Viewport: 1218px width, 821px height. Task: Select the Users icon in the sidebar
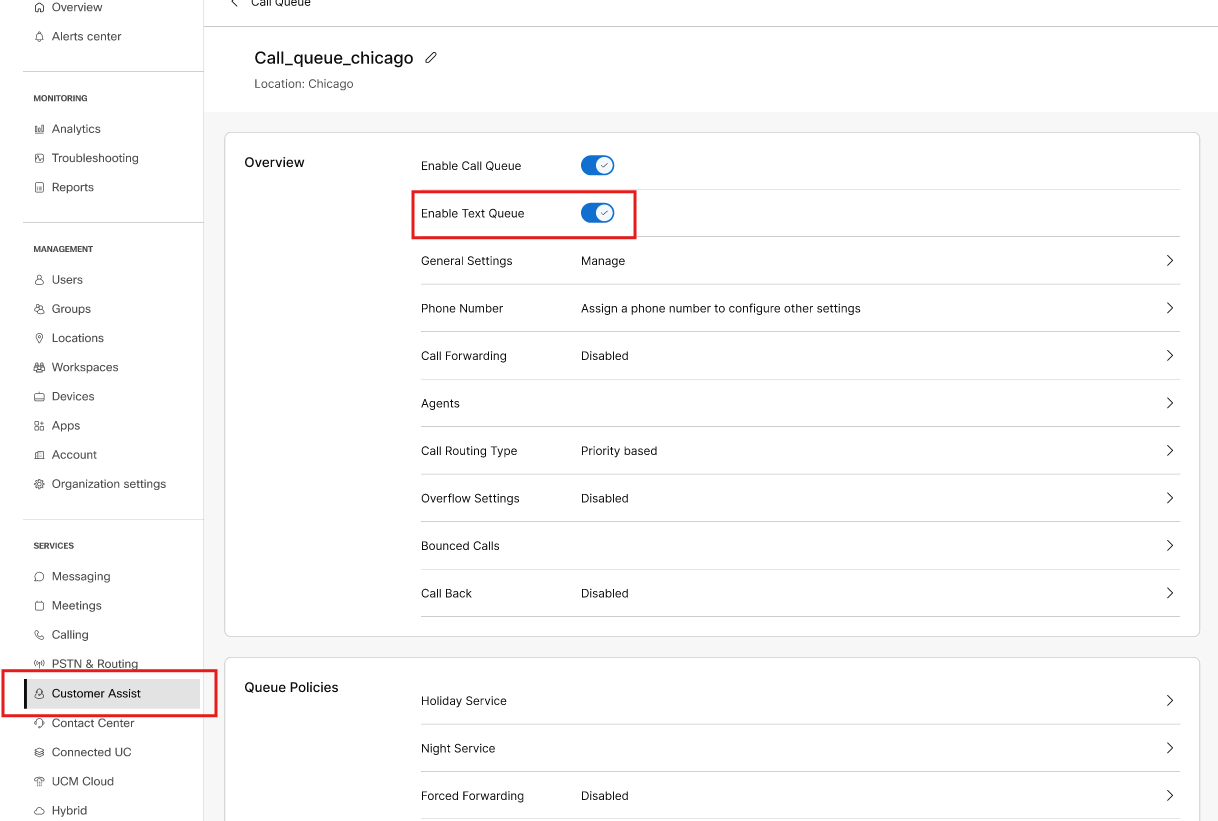(38, 279)
